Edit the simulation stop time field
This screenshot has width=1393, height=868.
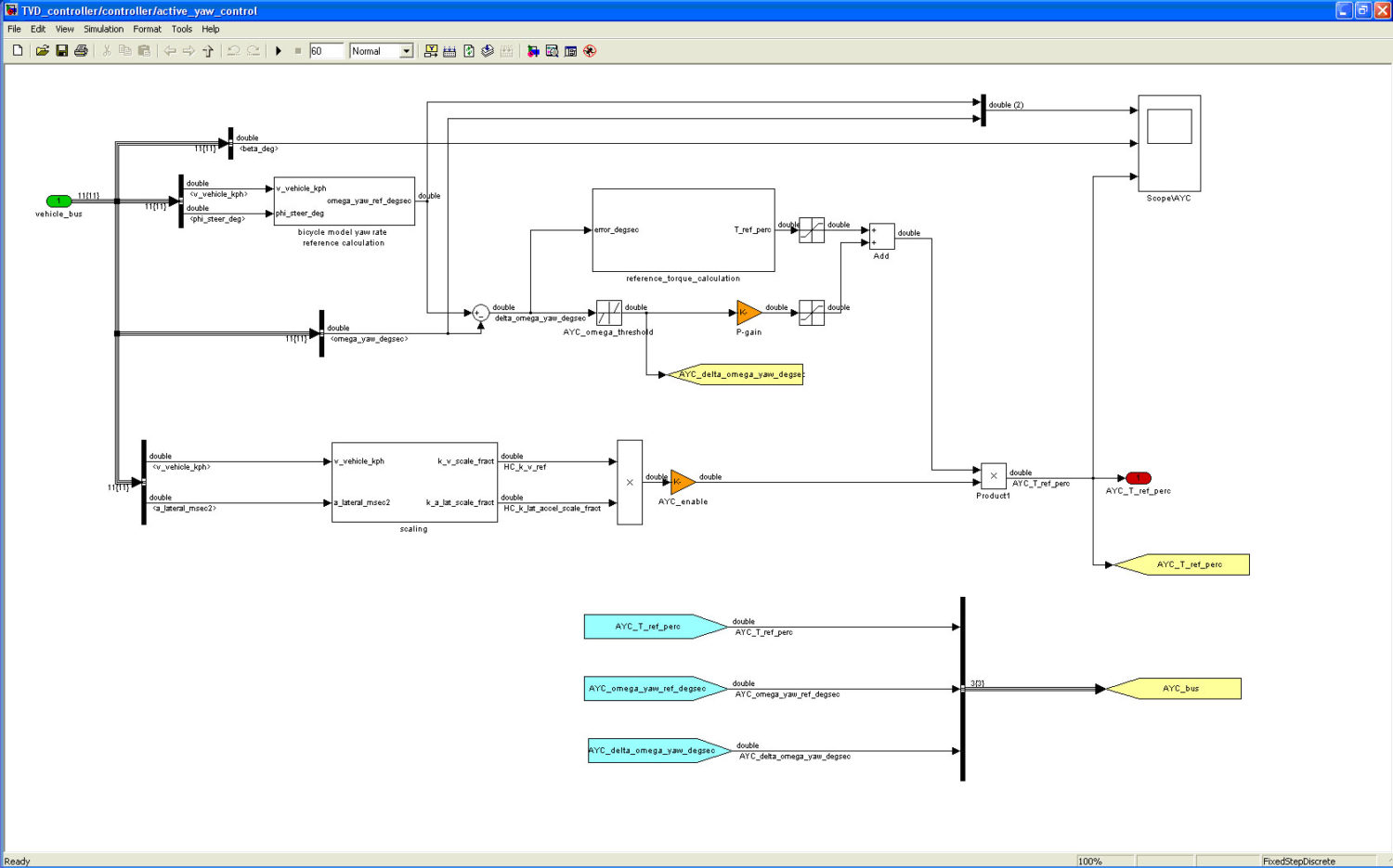tap(326, 51)
